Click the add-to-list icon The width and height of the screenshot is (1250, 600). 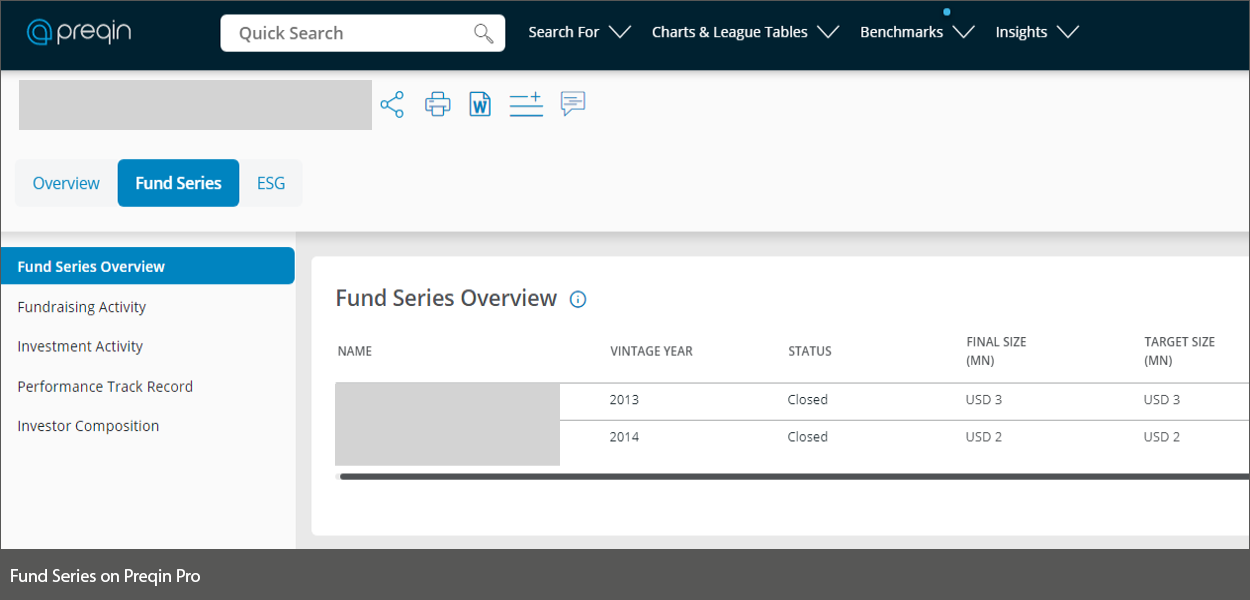[526, 104]
